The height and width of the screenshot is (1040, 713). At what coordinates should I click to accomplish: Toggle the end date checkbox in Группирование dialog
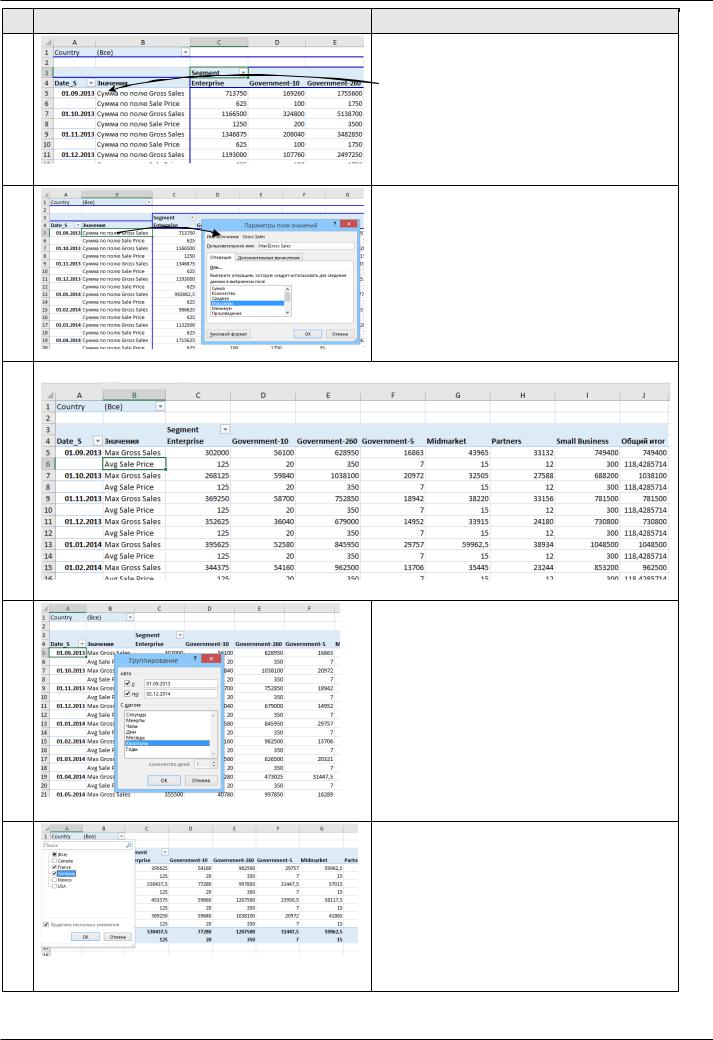[127, 693]
